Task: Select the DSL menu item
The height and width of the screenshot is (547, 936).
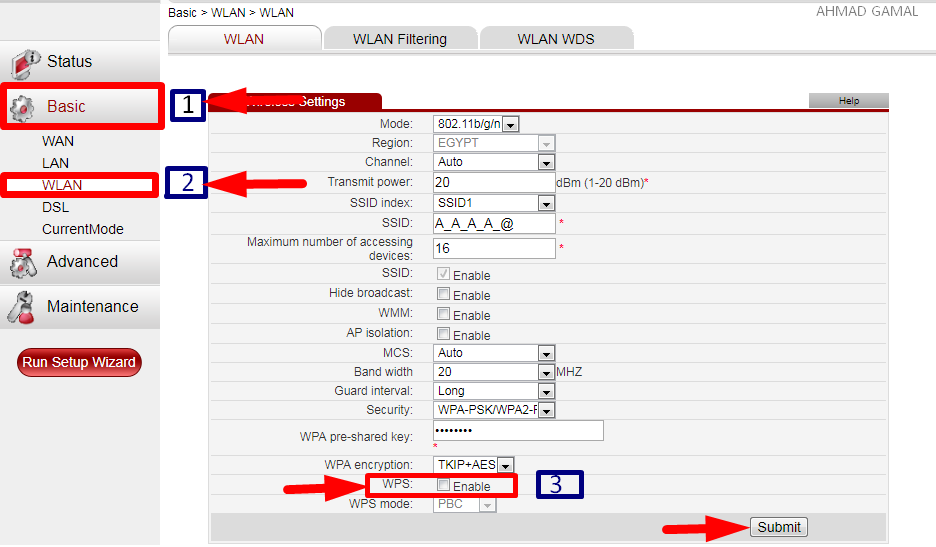Action: 56,207
